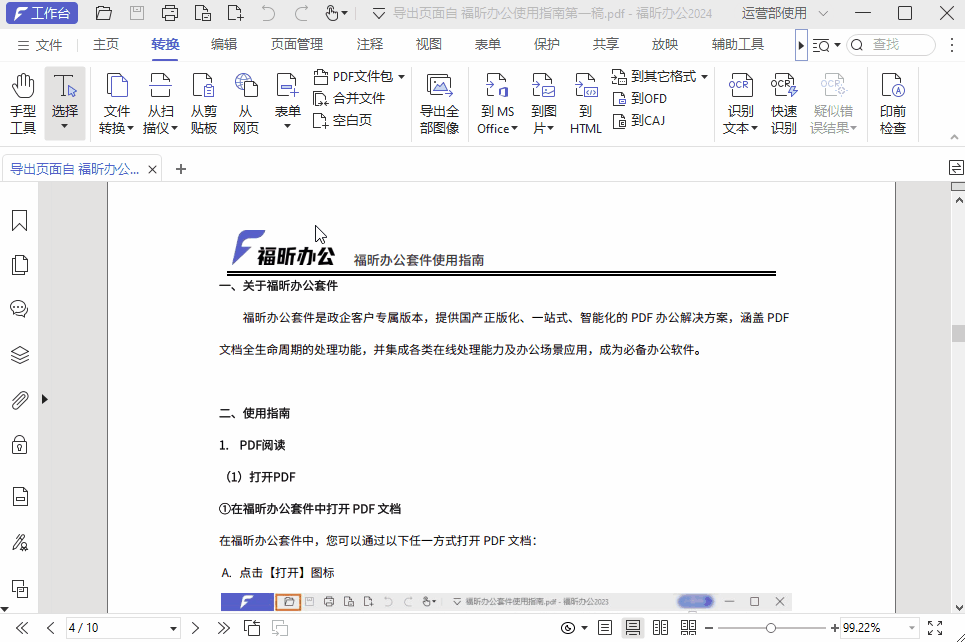Open the 从扫描仪 conversion tool

[x=160, y=100]
